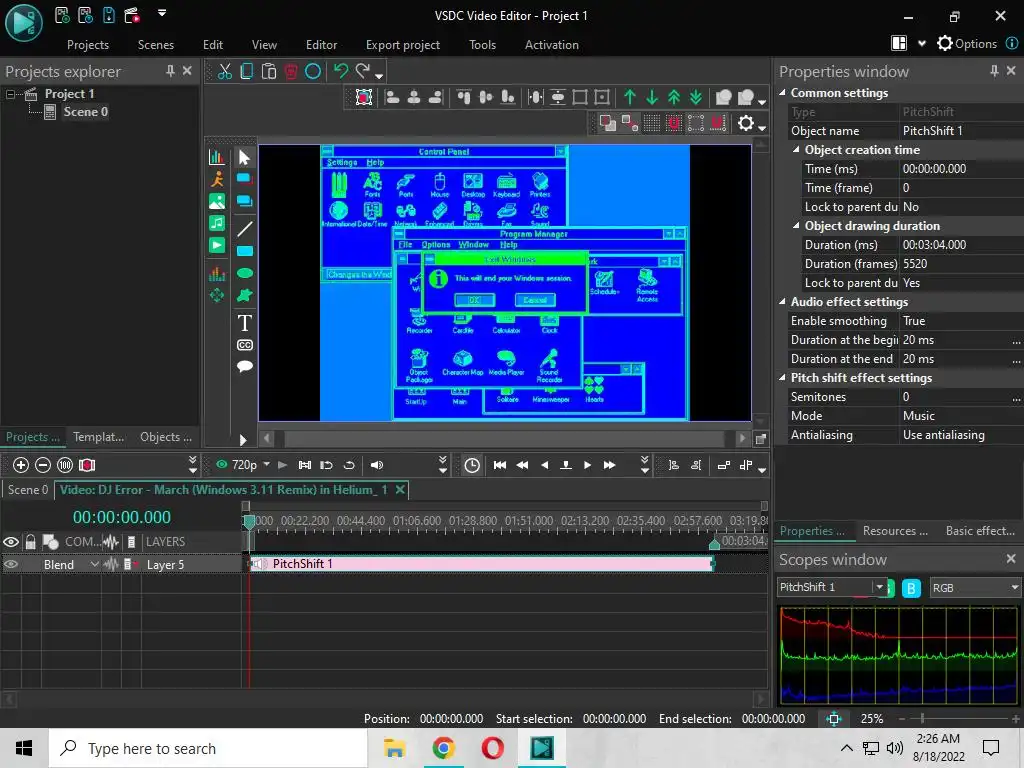
Task: Open the Templates tab
Action: tap(98, 437)
